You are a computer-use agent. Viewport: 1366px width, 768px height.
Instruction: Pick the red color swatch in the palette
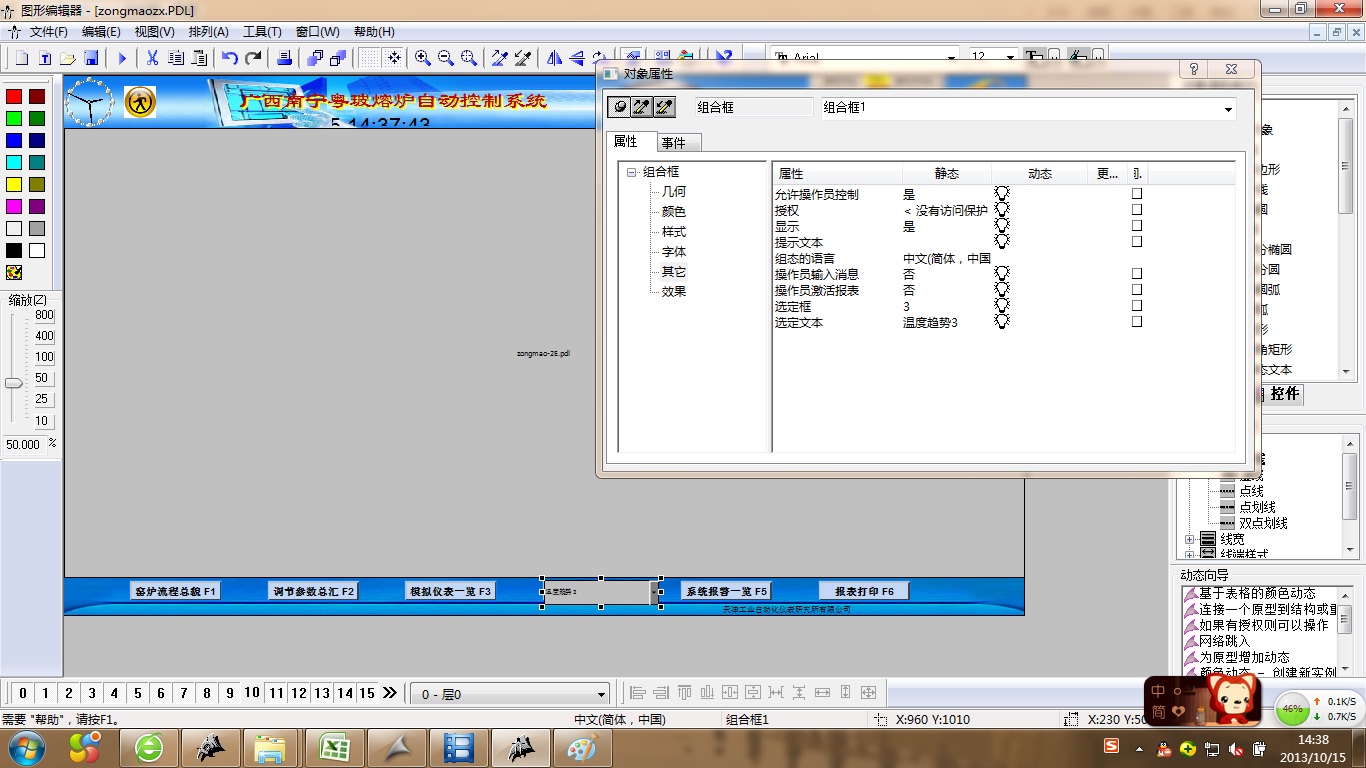14,96
